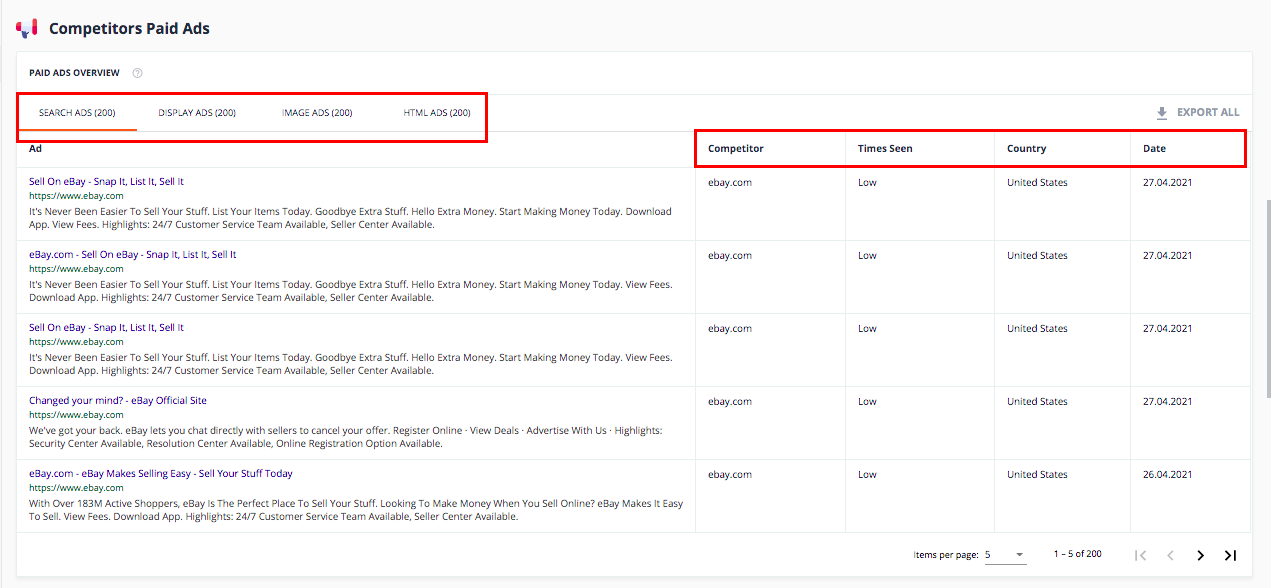The height and width of the screenshot is (588, 1271).
Task: Click the date 26.04.2021
Action: pyautogui.click(x=1168, y=474)
